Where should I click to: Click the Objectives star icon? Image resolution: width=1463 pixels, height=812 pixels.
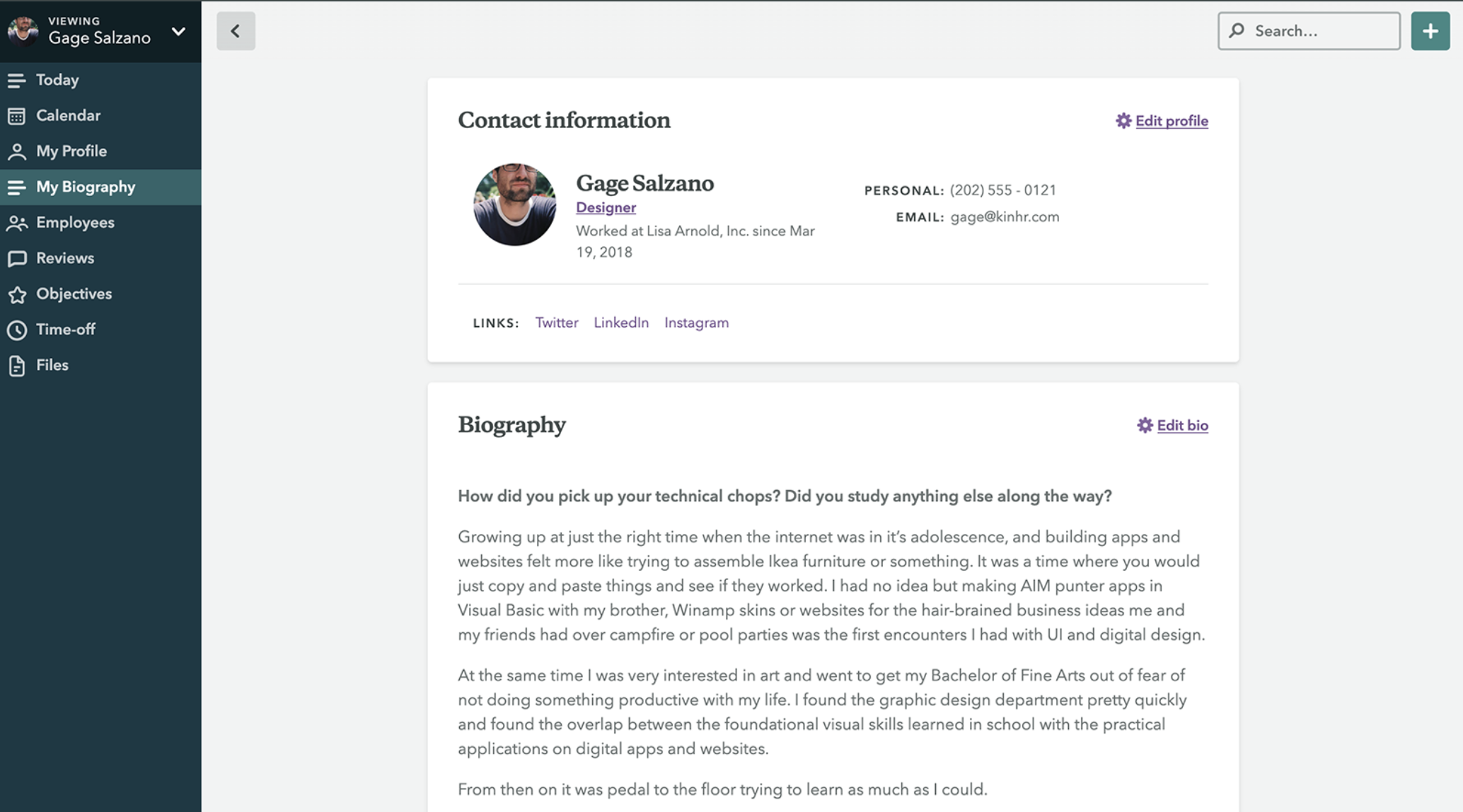click(x=16, y=294)
